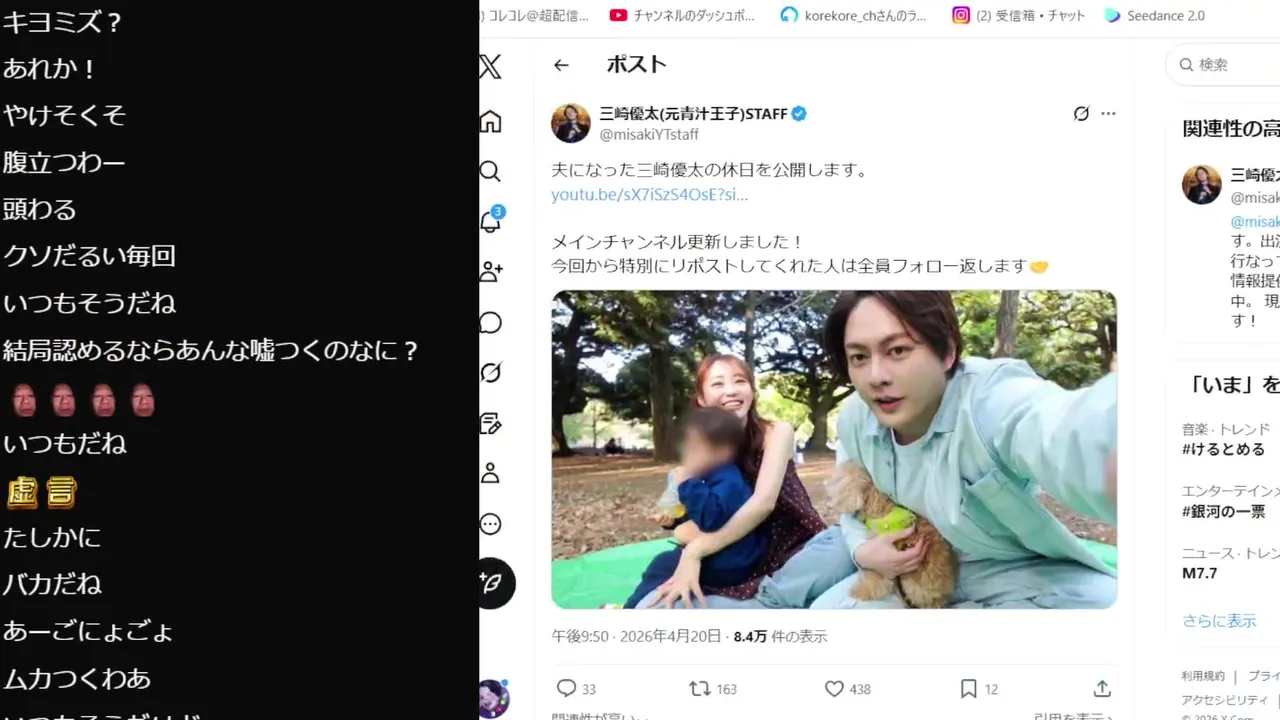Switch to the Seedance 2.0 browser tab
1280x720 pixels.
(1155, 15)
